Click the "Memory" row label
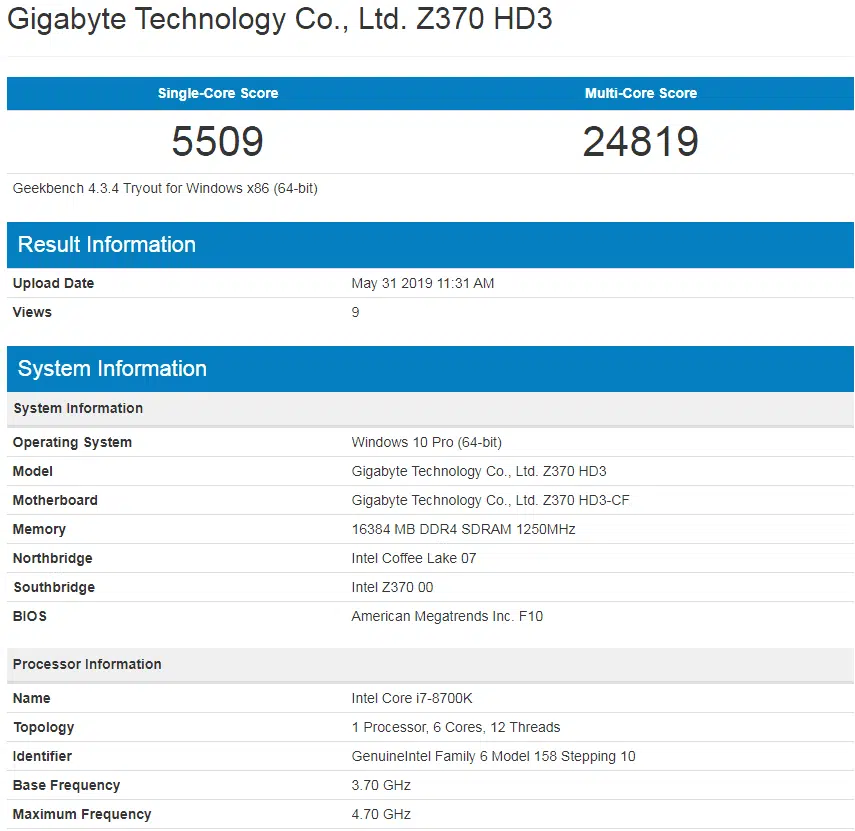855x831 pixels. pos(39,529)
